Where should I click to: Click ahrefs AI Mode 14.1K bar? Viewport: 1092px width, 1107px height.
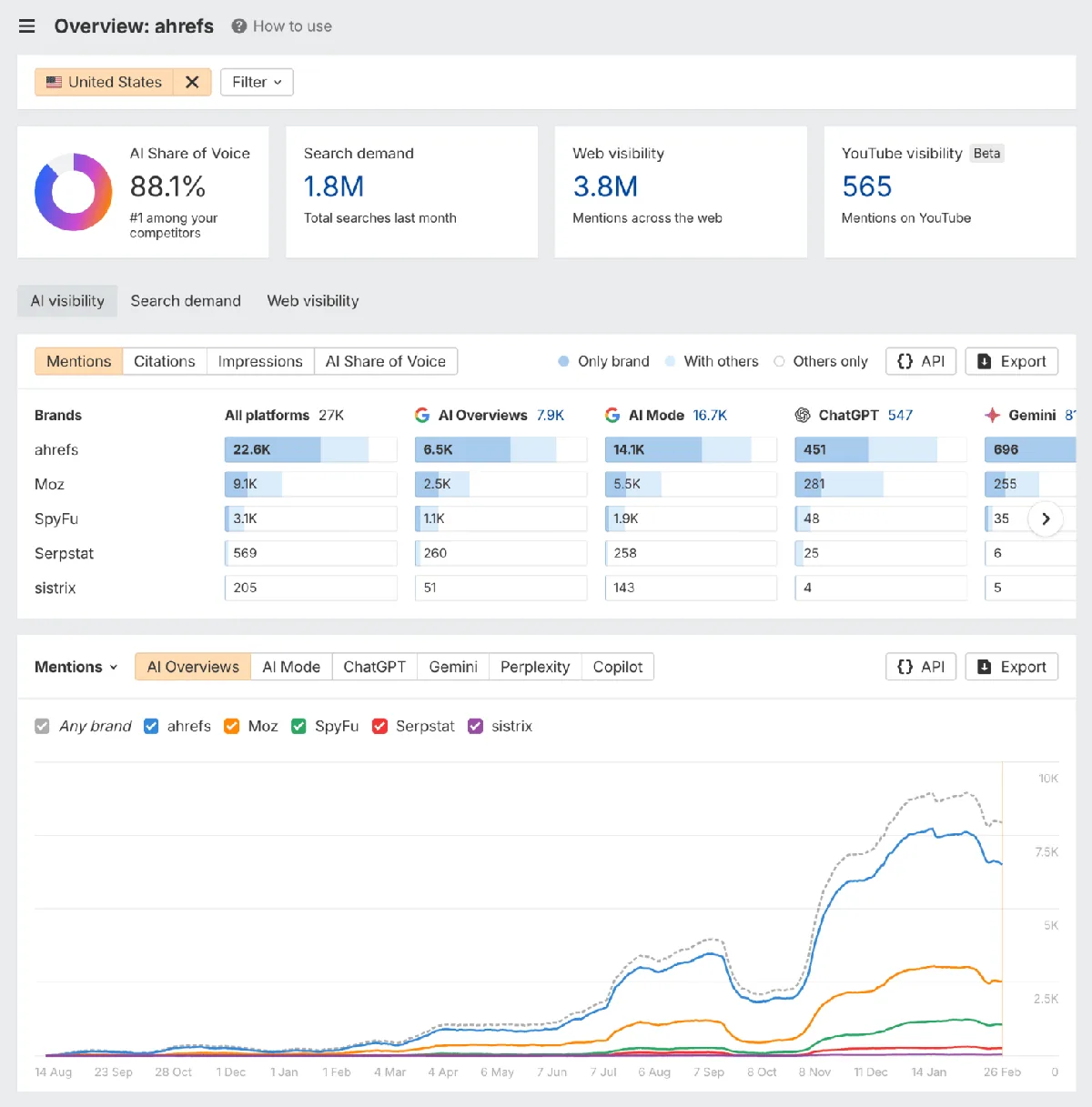pyautogui.click(x=691, y=449)
